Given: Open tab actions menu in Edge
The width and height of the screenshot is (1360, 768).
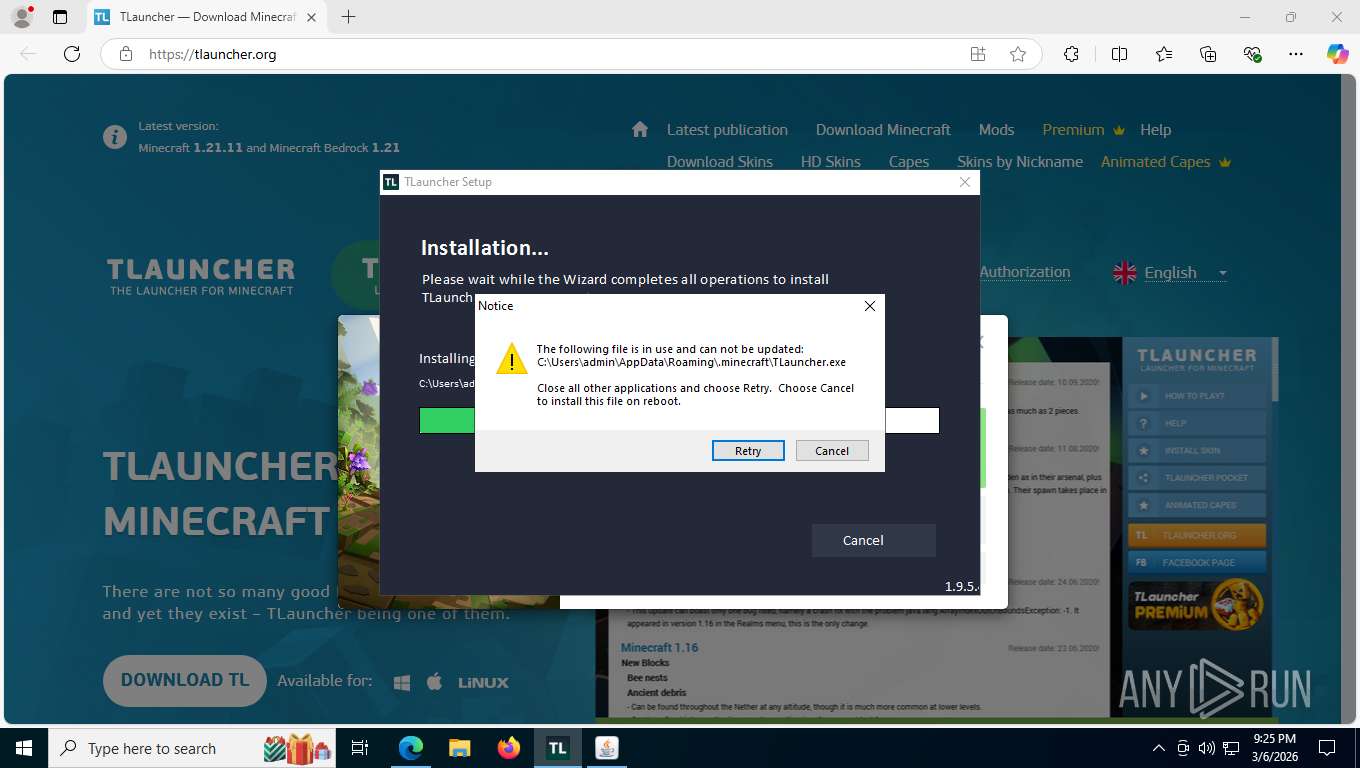Looking at the screenshot, I should [x=60, y=17].
